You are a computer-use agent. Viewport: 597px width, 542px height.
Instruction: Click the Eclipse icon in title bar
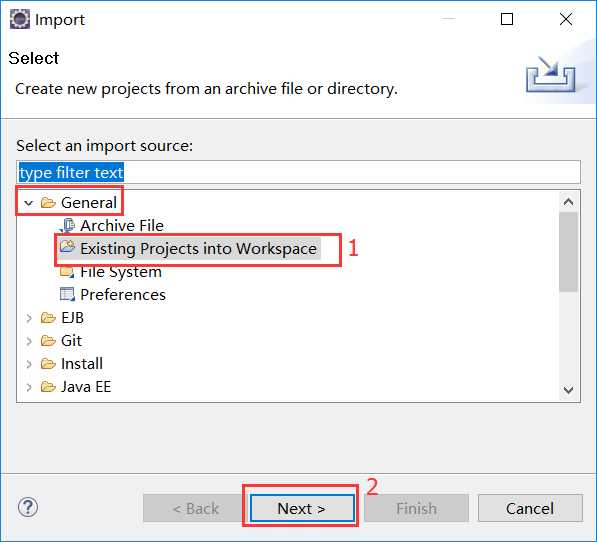20,19
